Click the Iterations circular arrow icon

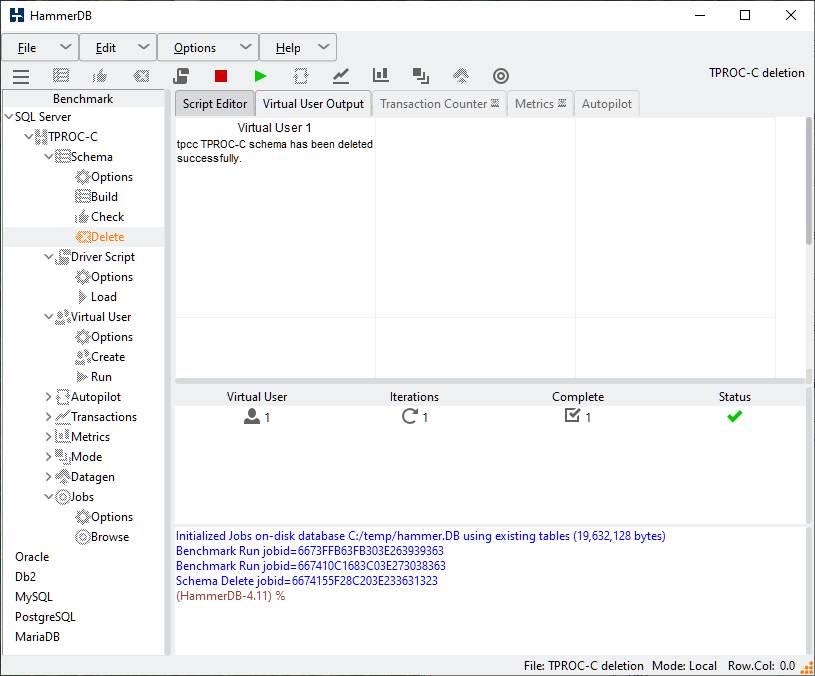(x=410, y=416)
